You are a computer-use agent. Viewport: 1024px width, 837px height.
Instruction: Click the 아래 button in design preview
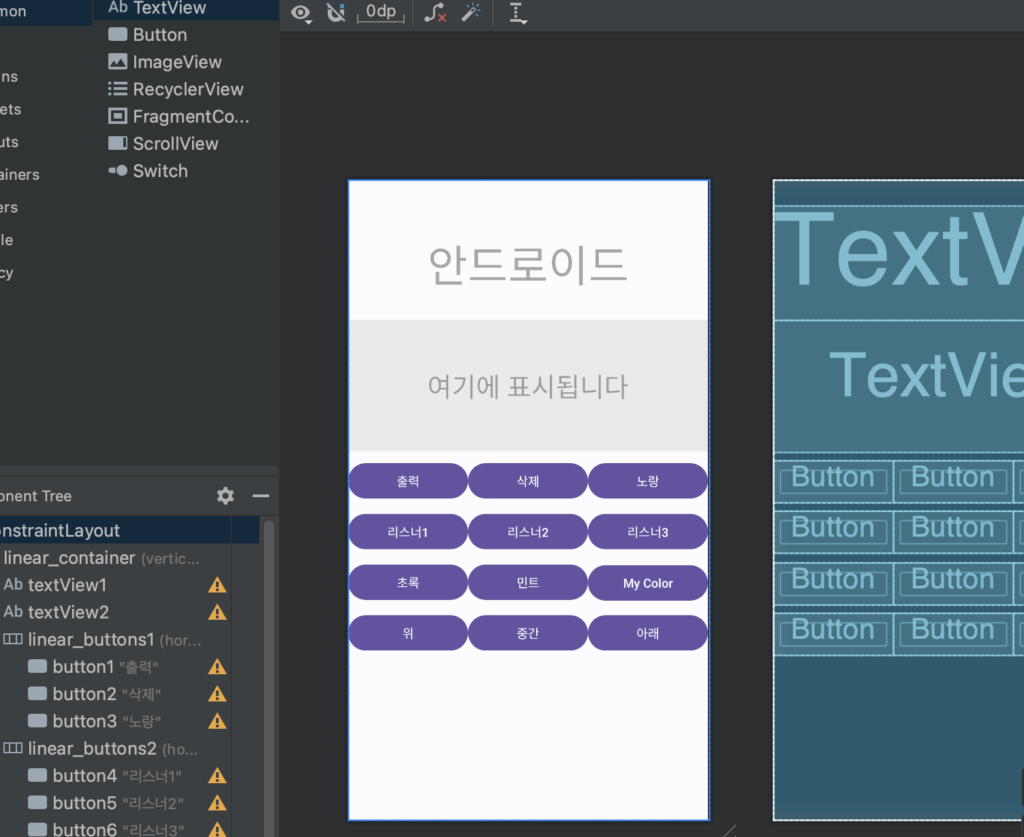pos(648,633)
